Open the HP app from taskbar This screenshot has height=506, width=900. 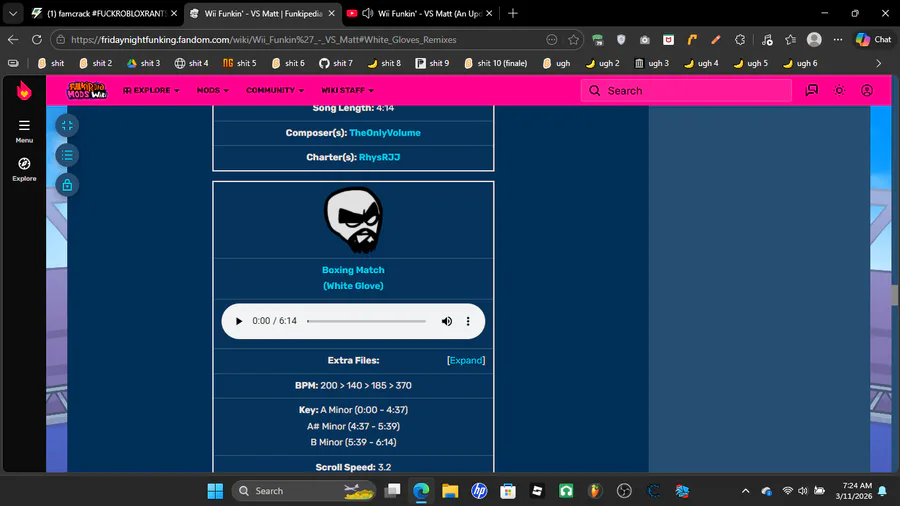(x=479, y=491)
